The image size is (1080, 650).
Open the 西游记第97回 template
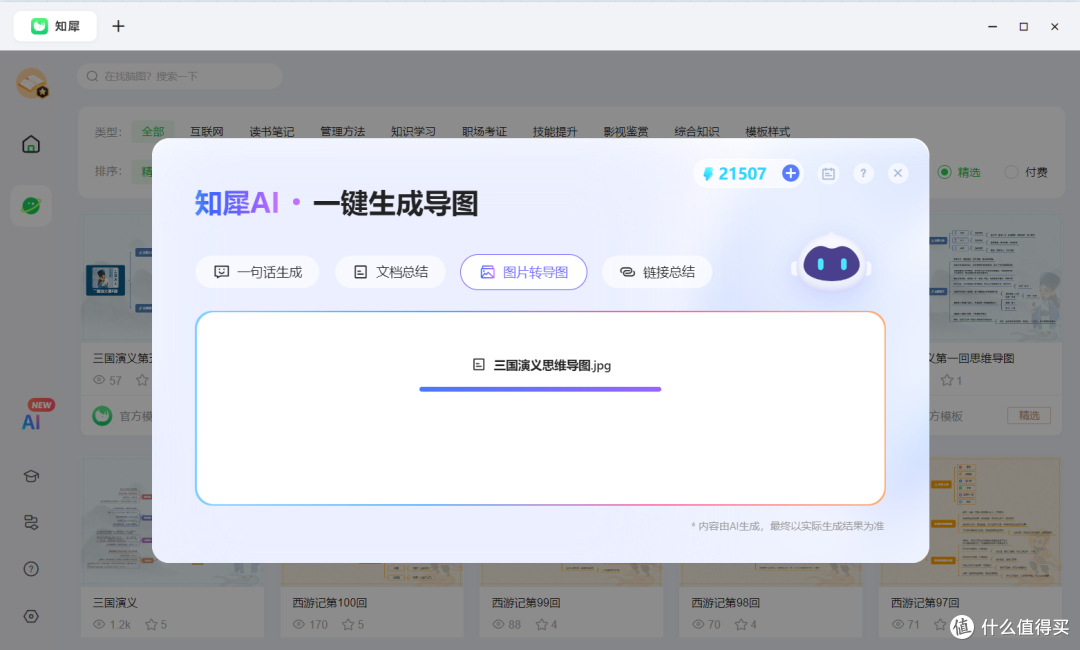[925, 602]
